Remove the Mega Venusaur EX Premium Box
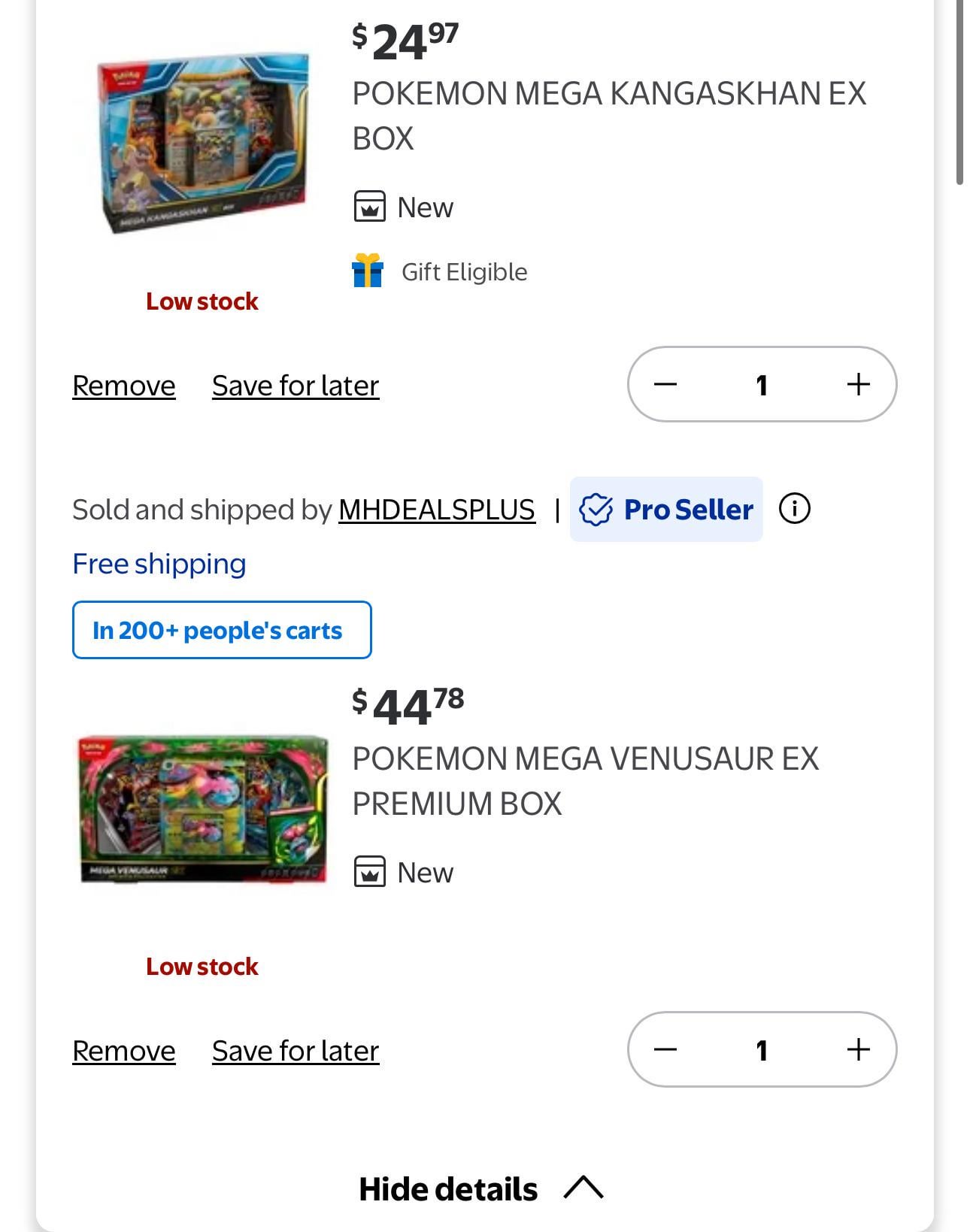970x1232 pixels. click(x=124, y=1051)
